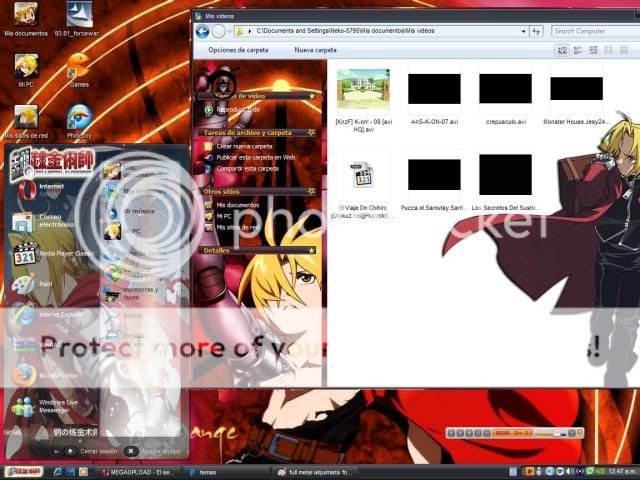Click the Explorer forward navigation button

[x=219, y=31]
